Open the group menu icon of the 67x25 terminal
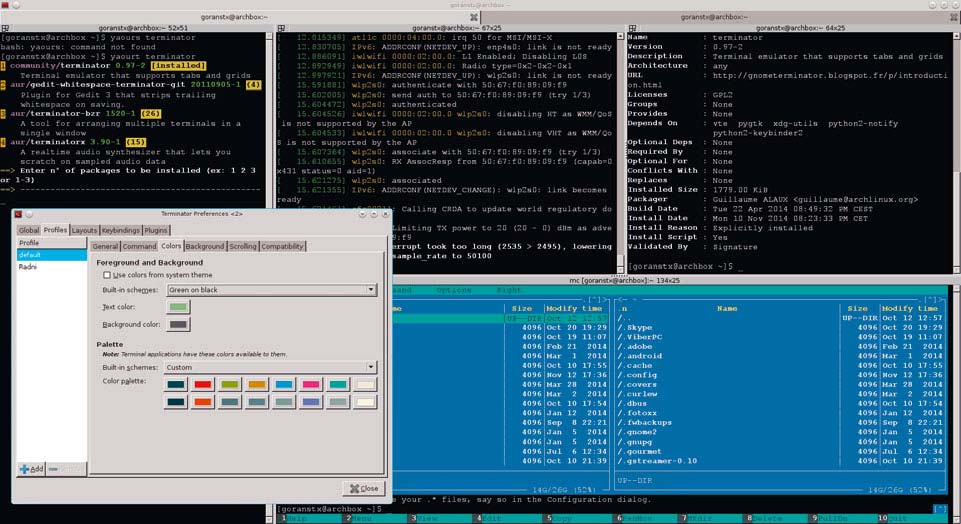This screenshot has width=961, height=524. click(x=281, y=28)
